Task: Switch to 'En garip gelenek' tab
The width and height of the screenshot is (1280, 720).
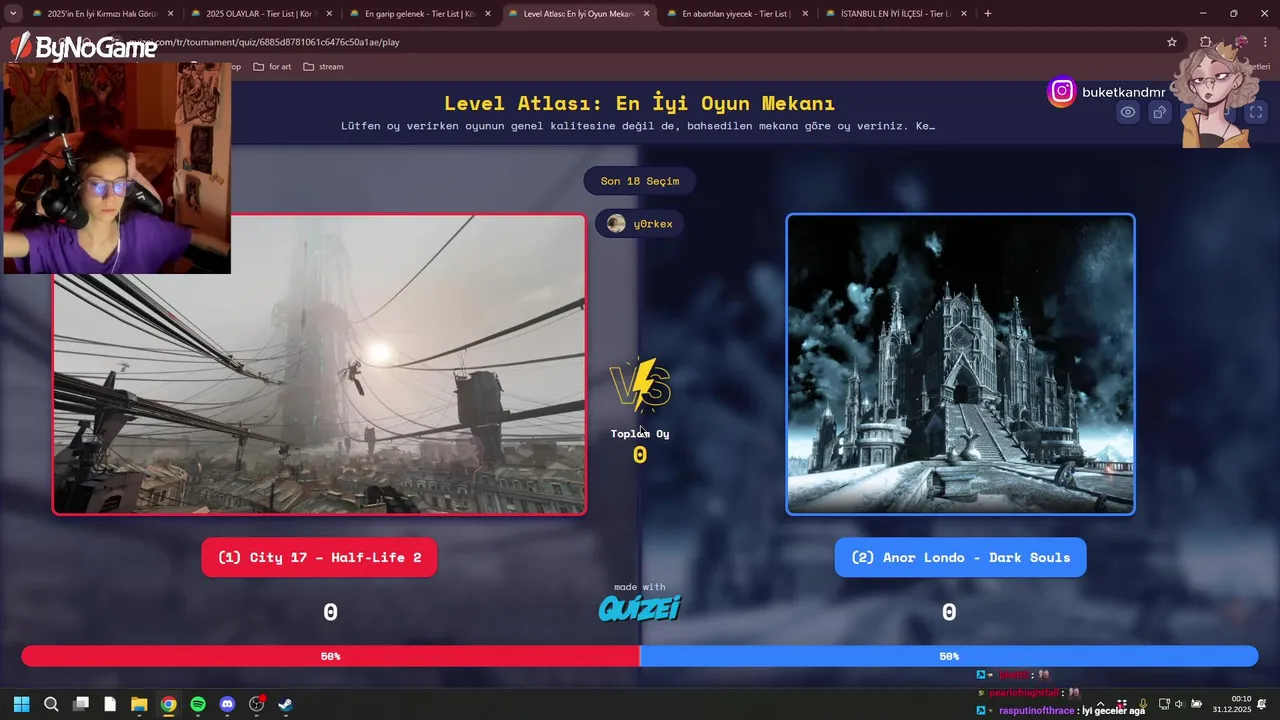Action: point(419,14)
